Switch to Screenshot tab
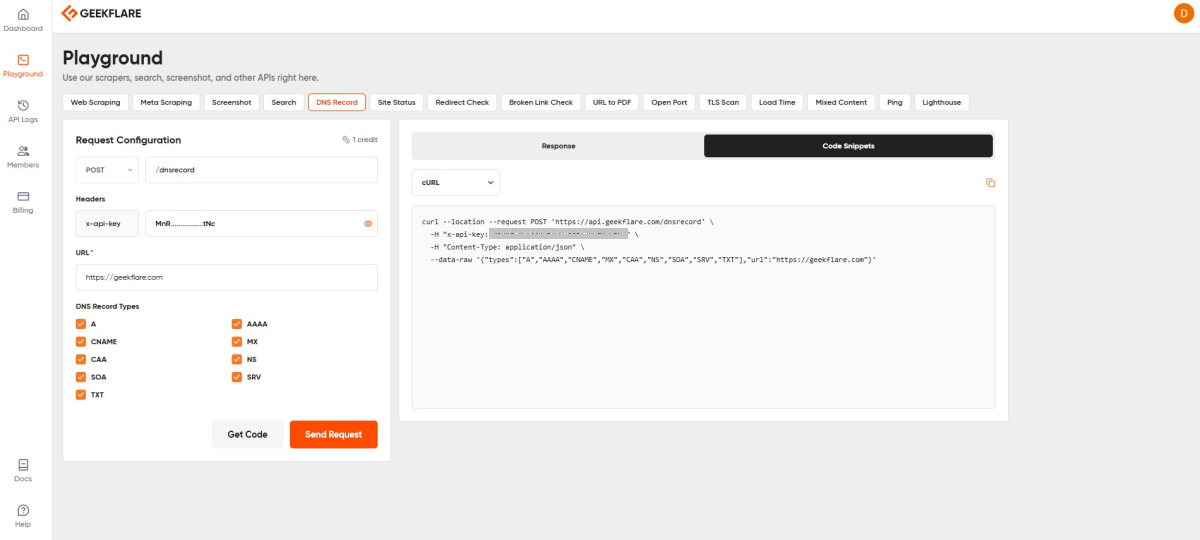The width and height of the screenshot is (1200, 540). pos(232,102)
